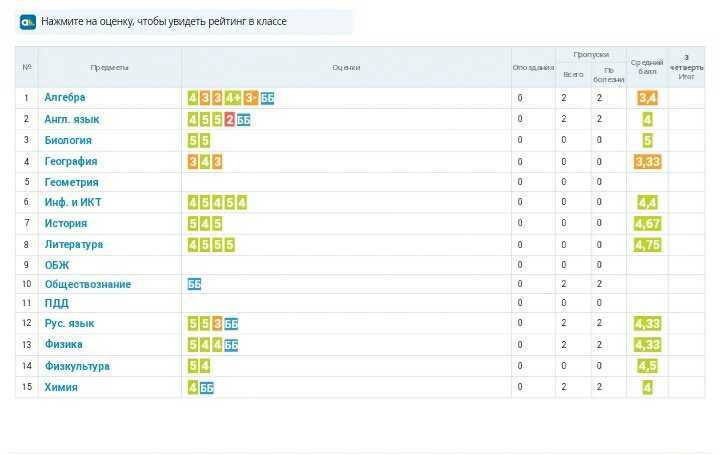Image resolution: width=720 pixels, height=455 pixels.
Task: Click the orange grade 3 in Рус. язык
Action: (217, 324)
